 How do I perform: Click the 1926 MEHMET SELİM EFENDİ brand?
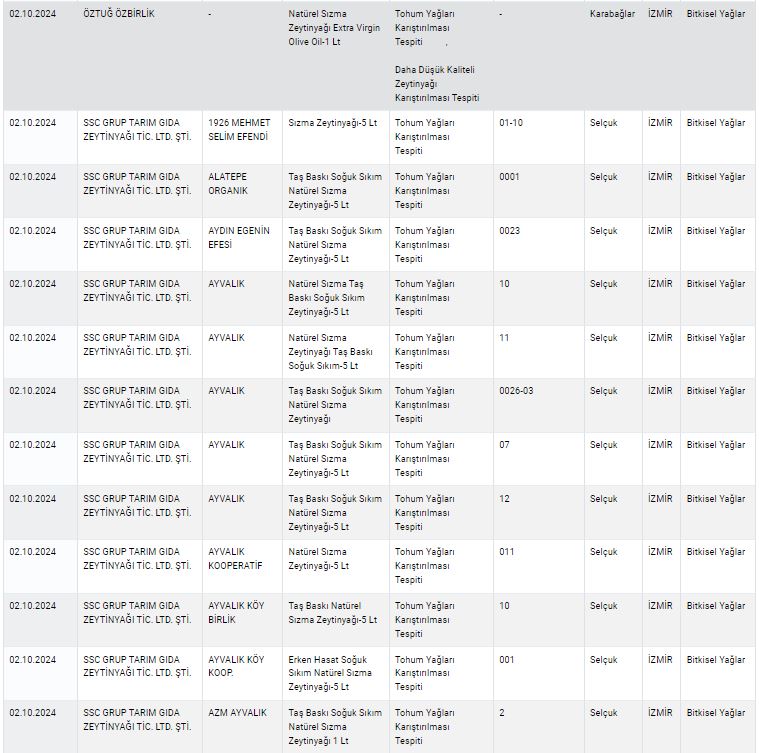tap(239, 129)
